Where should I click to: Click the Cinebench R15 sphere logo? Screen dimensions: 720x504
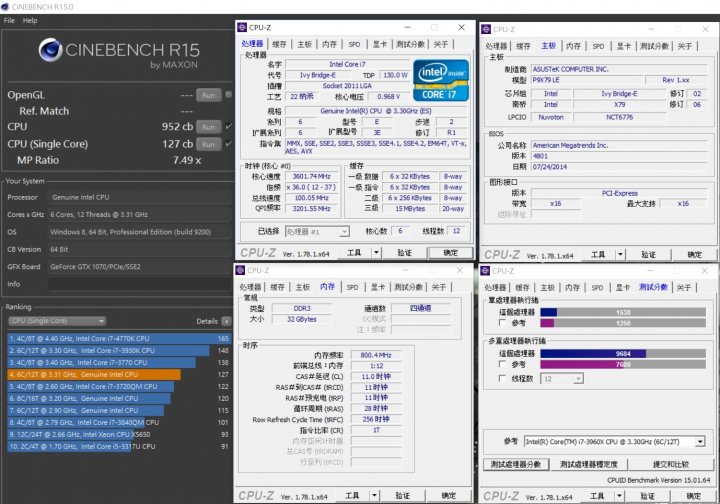(x=50, y=50)
